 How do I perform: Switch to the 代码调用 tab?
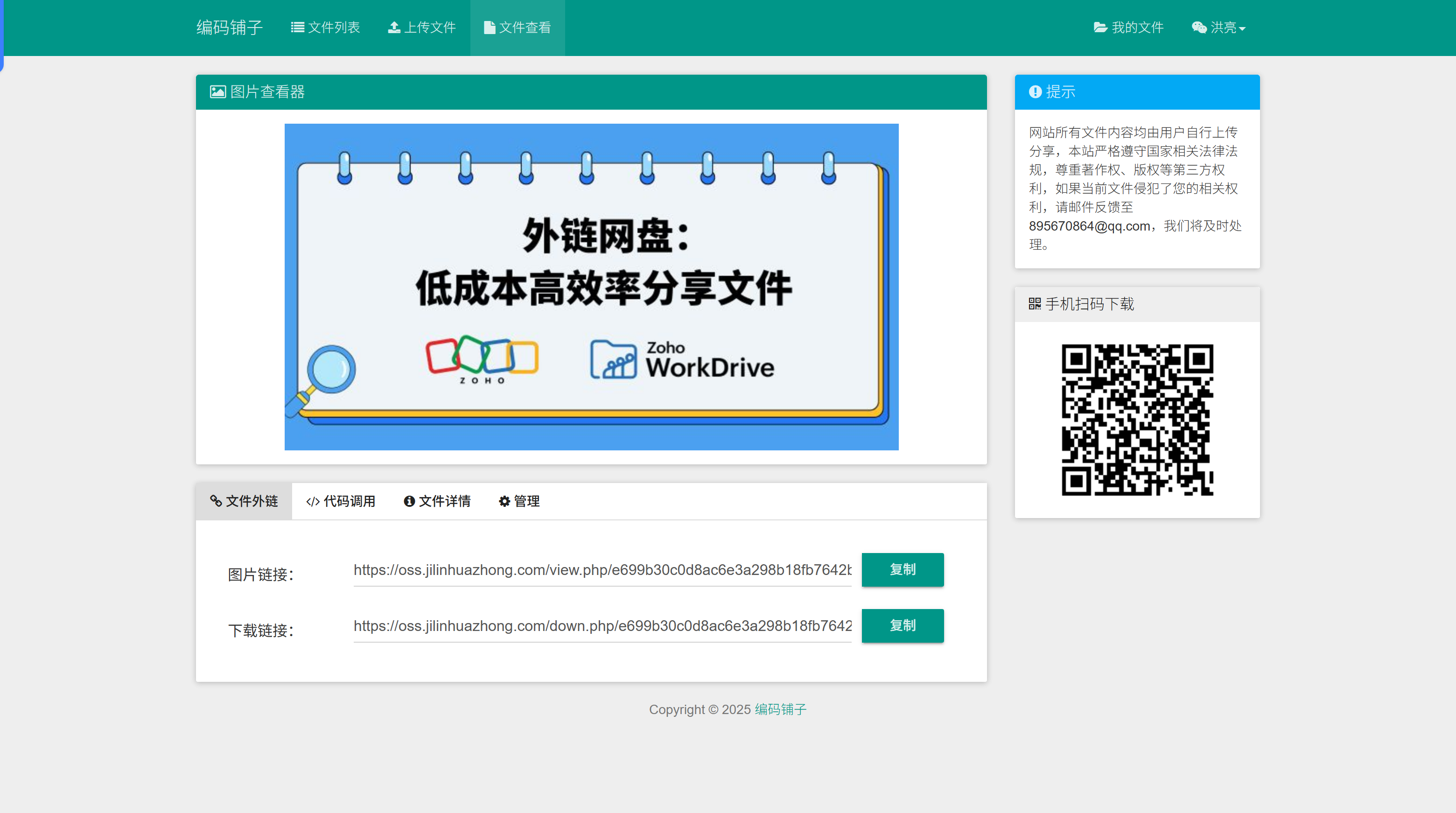[340, 502]
